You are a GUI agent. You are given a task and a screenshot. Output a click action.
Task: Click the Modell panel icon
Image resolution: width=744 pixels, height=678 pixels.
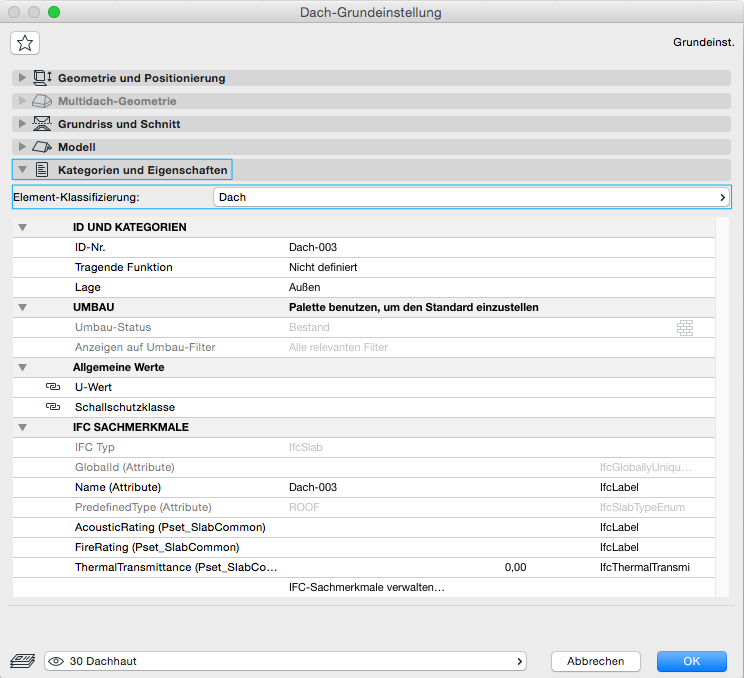point(42,147)
